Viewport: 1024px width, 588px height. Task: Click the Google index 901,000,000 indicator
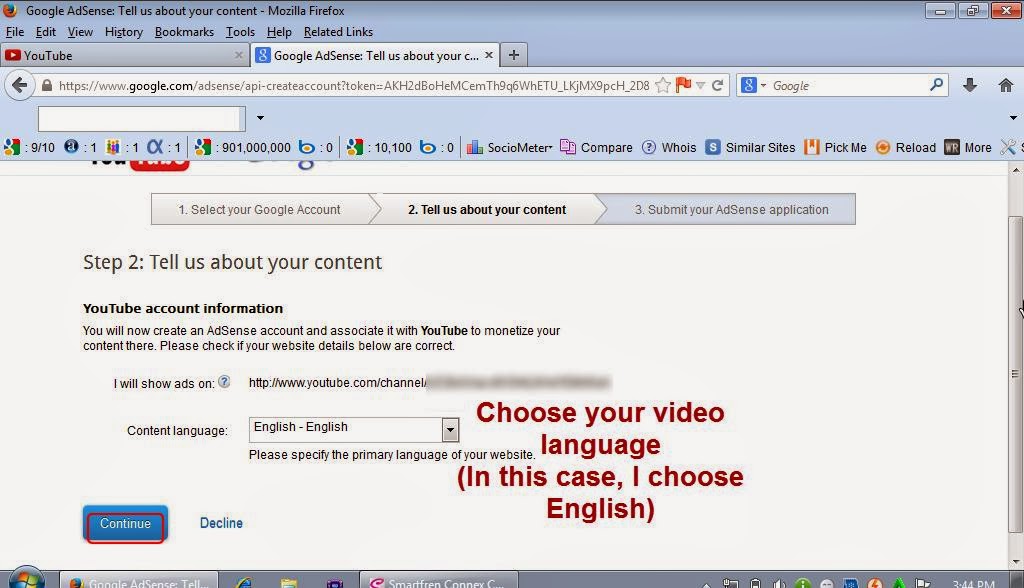pos(243,148)
